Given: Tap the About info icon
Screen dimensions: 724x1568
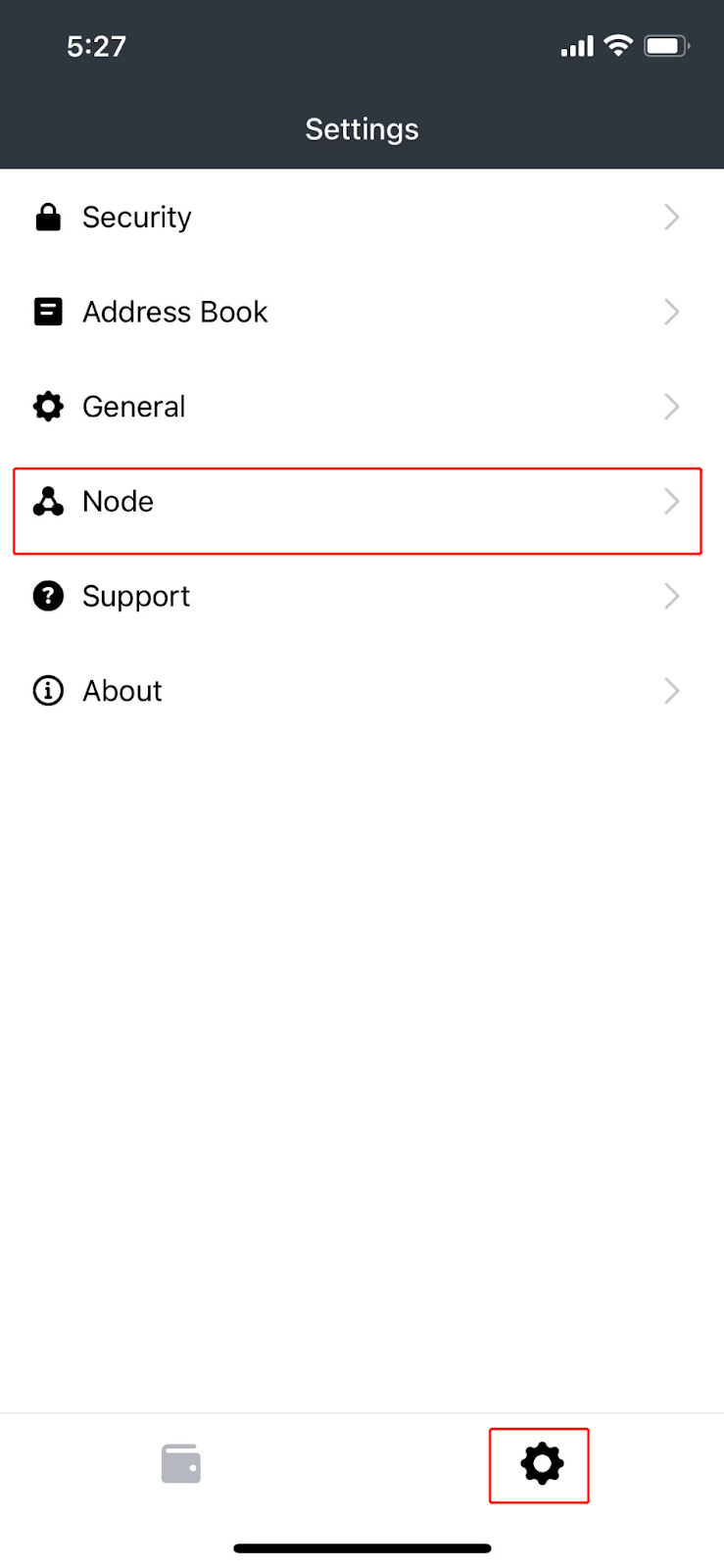Looking at the screenshot, I should point(48,691).
